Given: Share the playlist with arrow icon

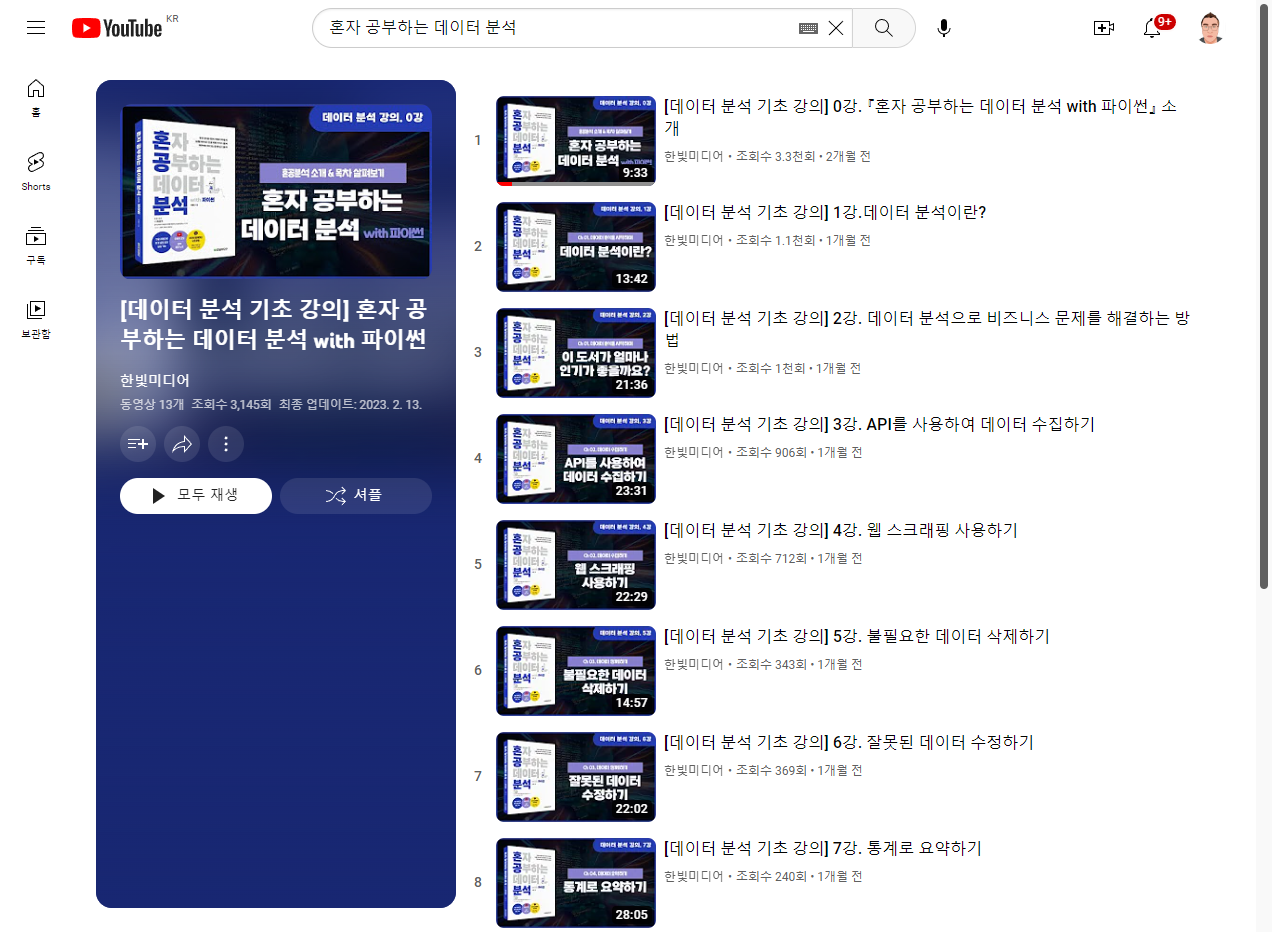Looking at the screenshot, I should (182, 444).
